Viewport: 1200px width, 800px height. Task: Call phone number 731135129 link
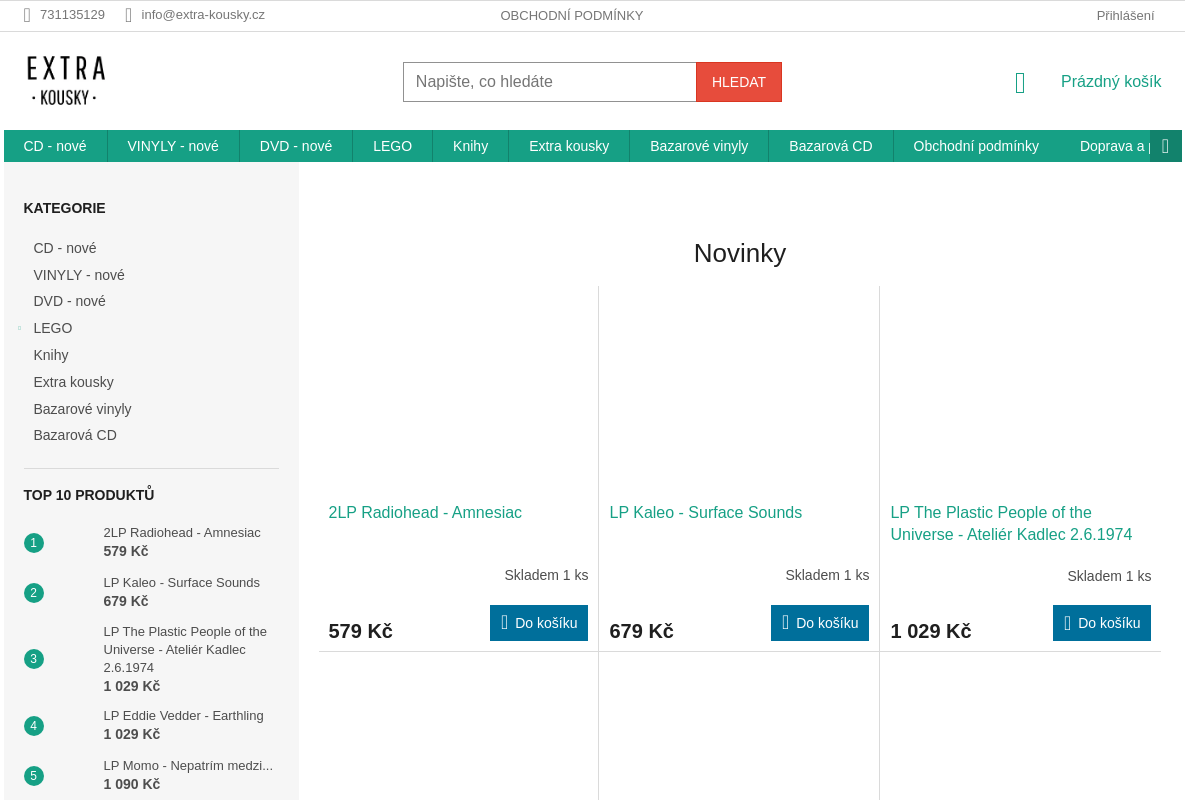point(72,15)
